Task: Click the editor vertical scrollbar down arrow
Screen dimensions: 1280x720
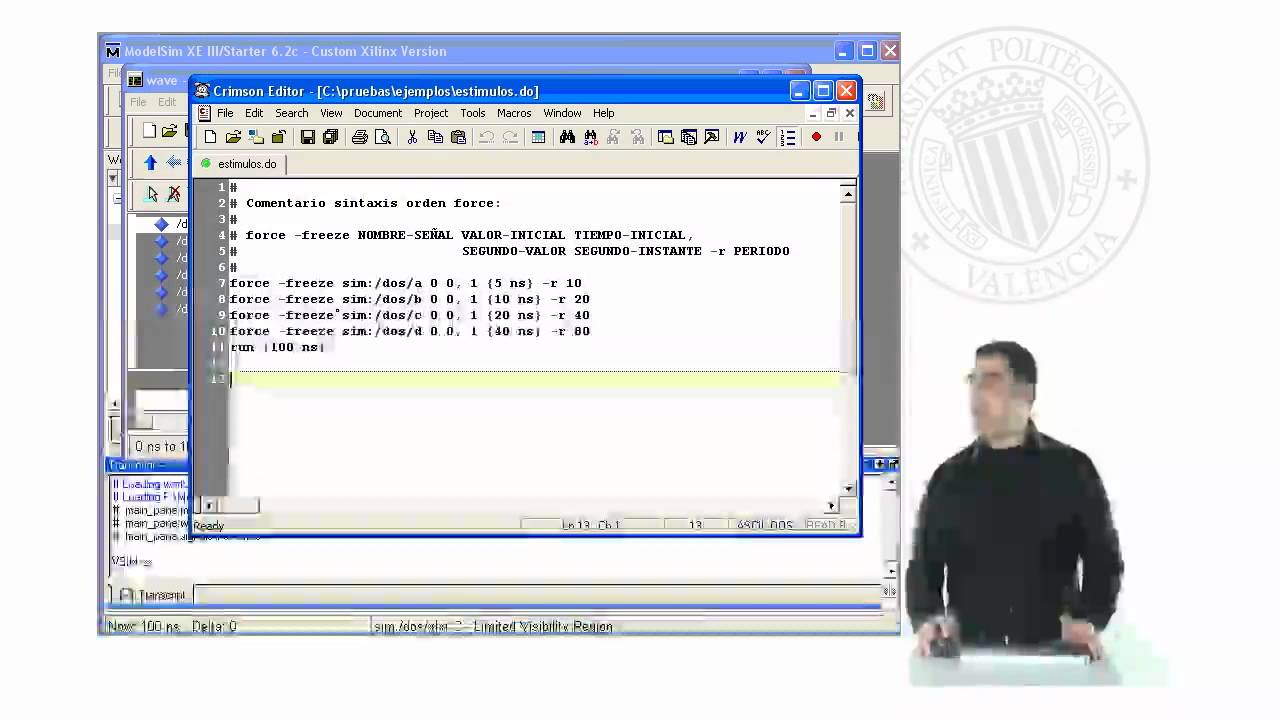Action: pyautogui.click(x=848, y=488)
